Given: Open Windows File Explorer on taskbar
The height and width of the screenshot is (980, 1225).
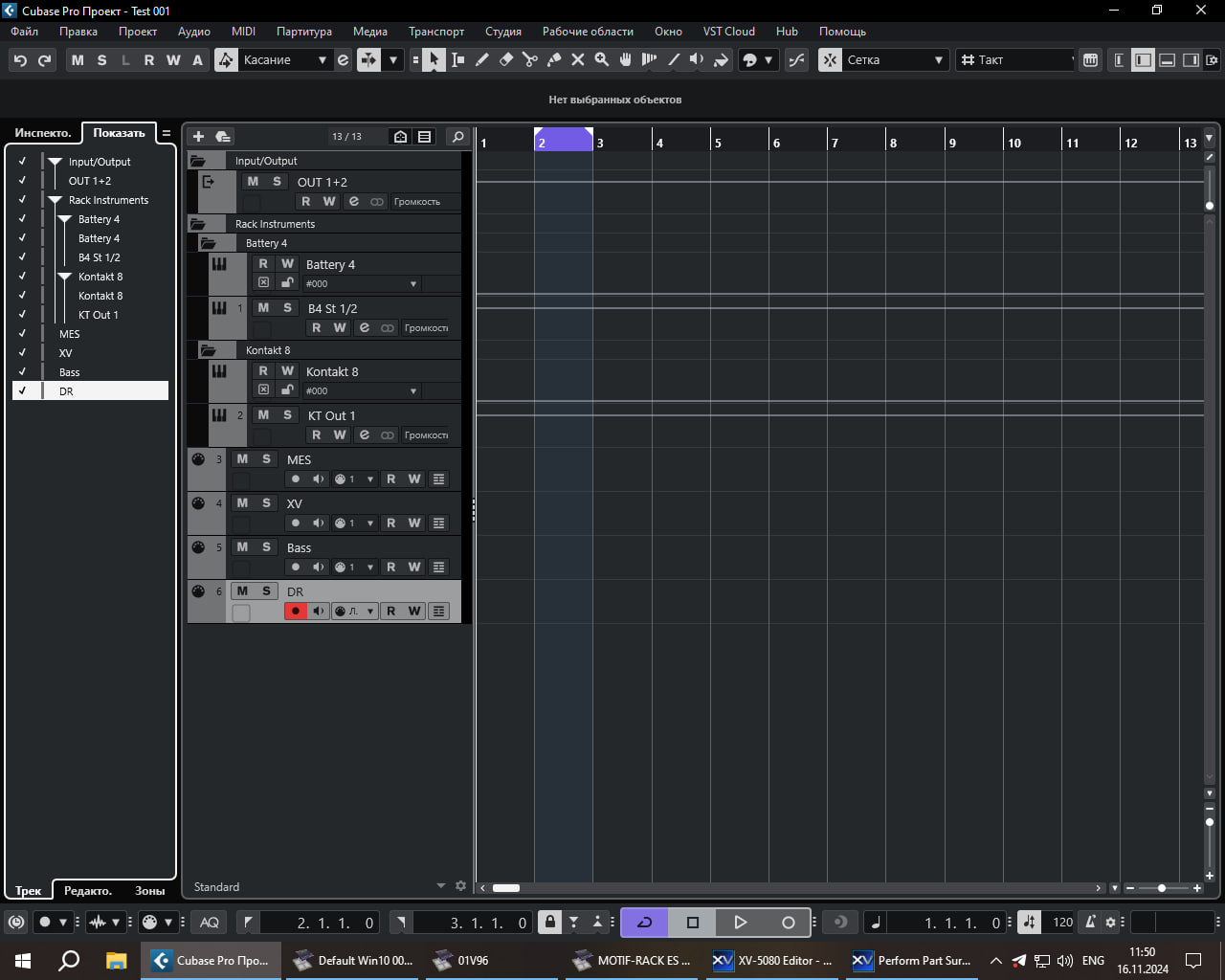Looking at the screenshot, I should [x=116, y=961].
